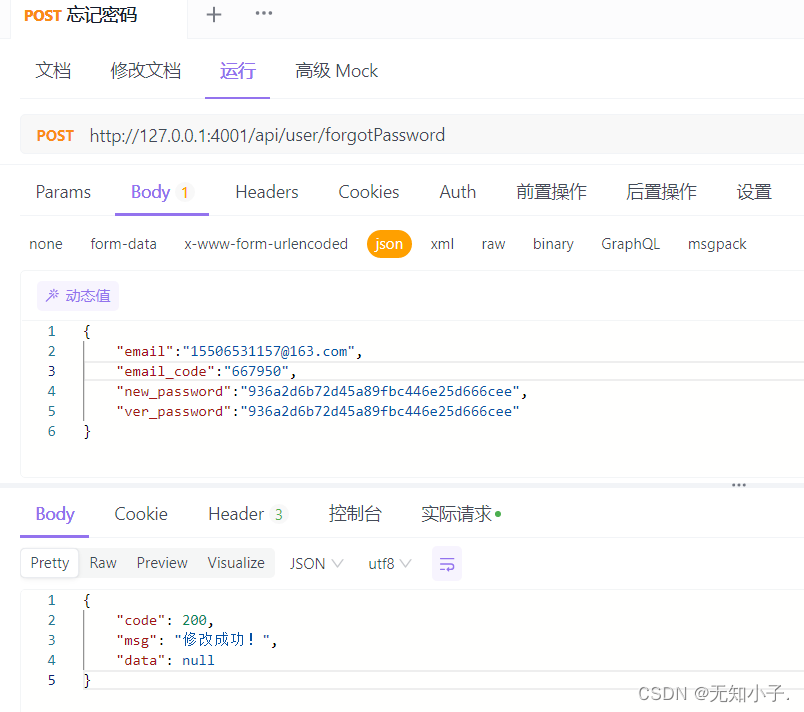Select the raw body type
This screenshot has width=804, height=712.
pyautogui.click(x=493, y=244)
